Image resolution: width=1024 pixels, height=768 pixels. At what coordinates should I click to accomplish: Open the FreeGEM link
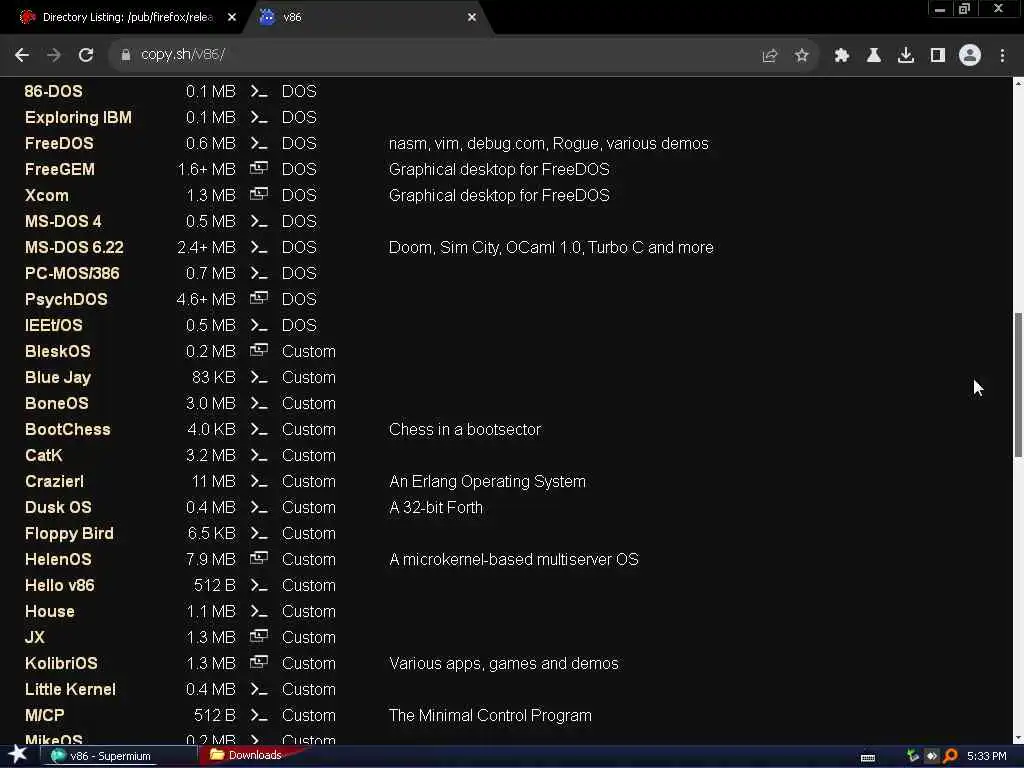(59, 170)
